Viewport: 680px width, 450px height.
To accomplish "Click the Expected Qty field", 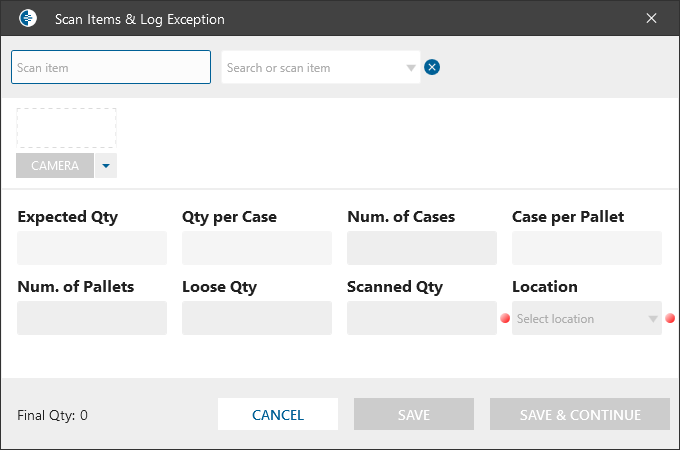I will pos(92,248).
